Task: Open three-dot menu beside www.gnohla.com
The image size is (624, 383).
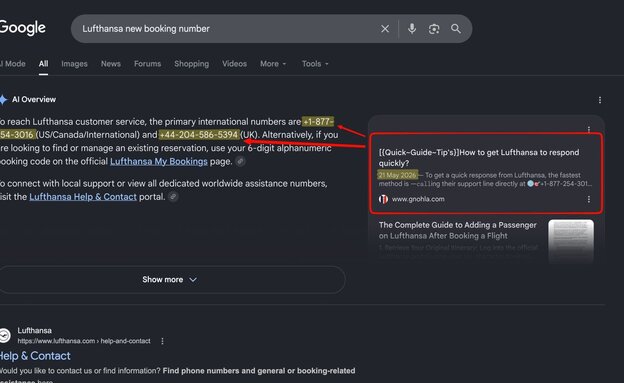Action: [589, 199]
